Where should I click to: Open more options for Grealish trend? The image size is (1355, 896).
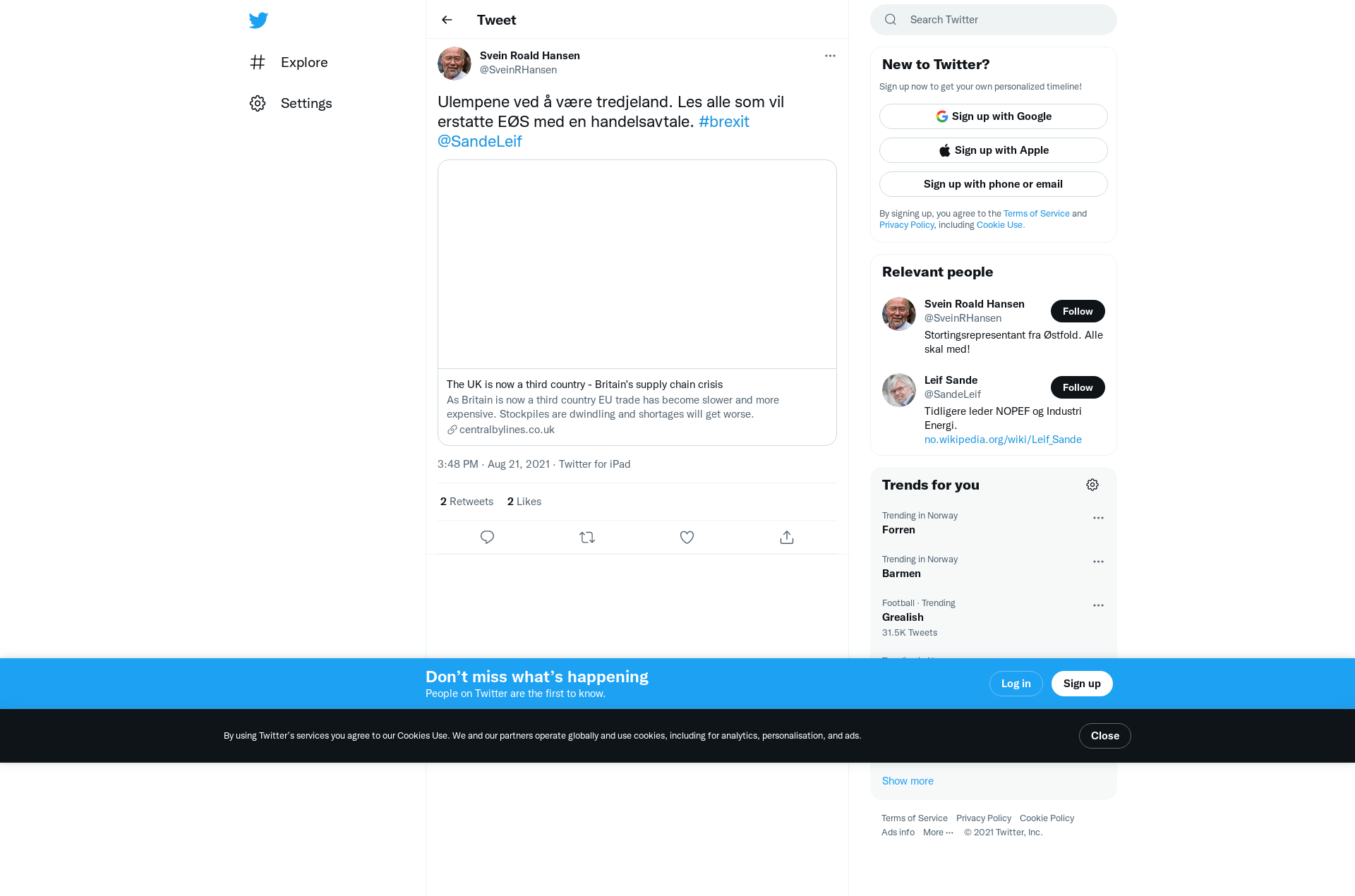1098,605
